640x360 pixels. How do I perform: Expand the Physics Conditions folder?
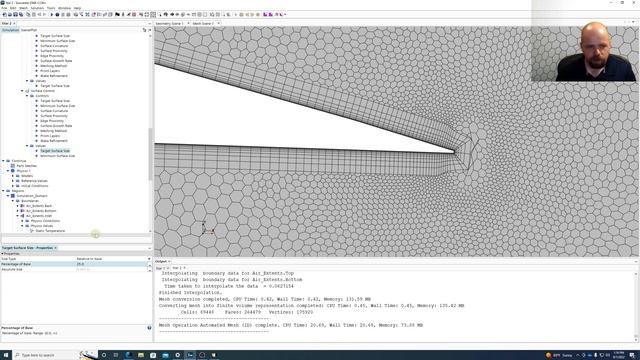[22, 221]
